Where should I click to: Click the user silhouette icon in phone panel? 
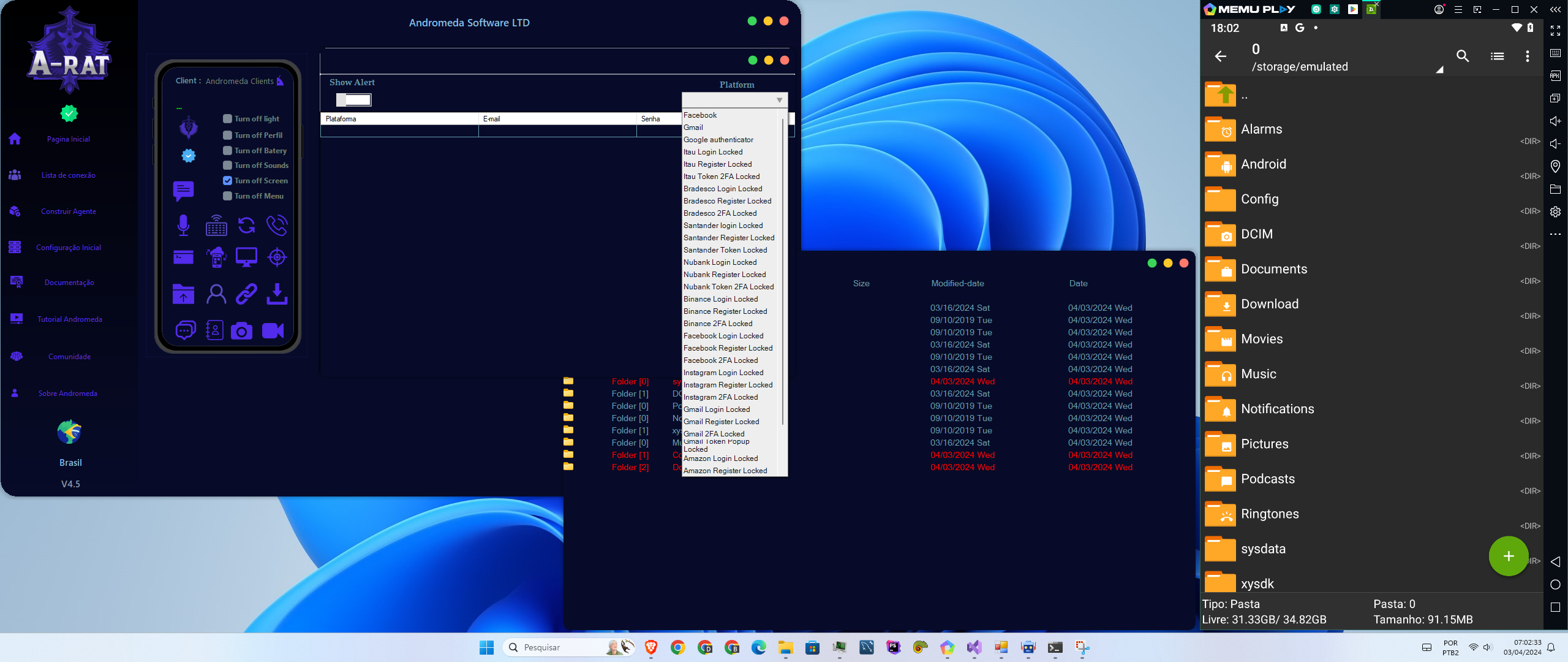(x=216, y=294)
